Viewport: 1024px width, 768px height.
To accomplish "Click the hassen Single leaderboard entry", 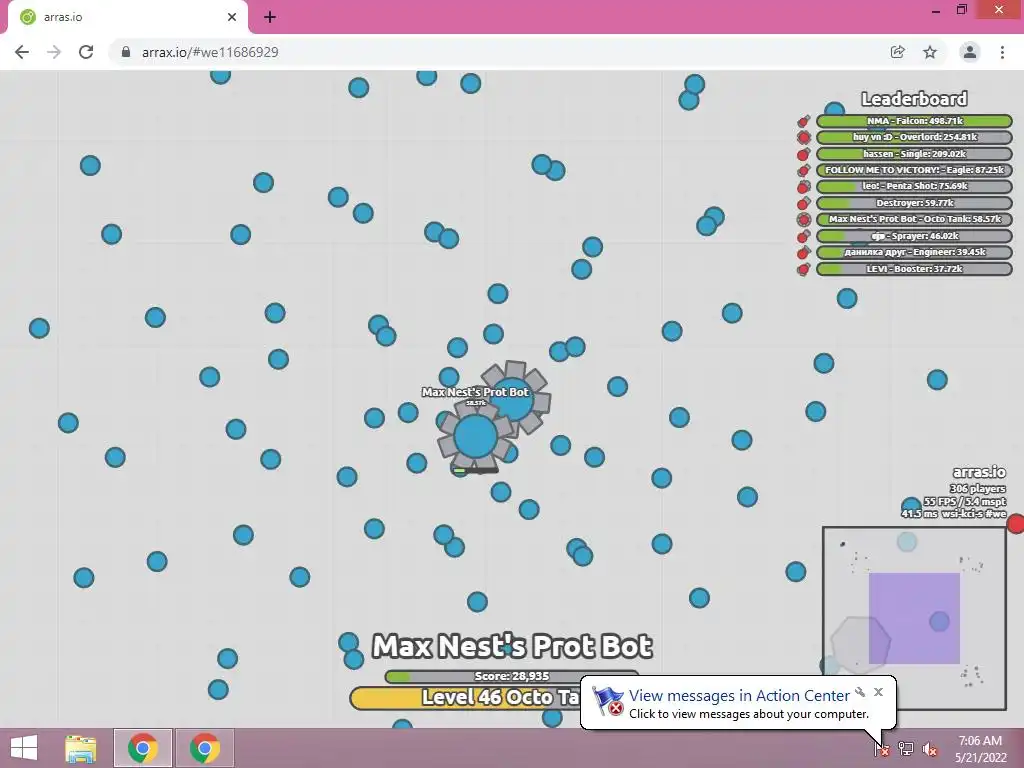I will pos(914,153).
